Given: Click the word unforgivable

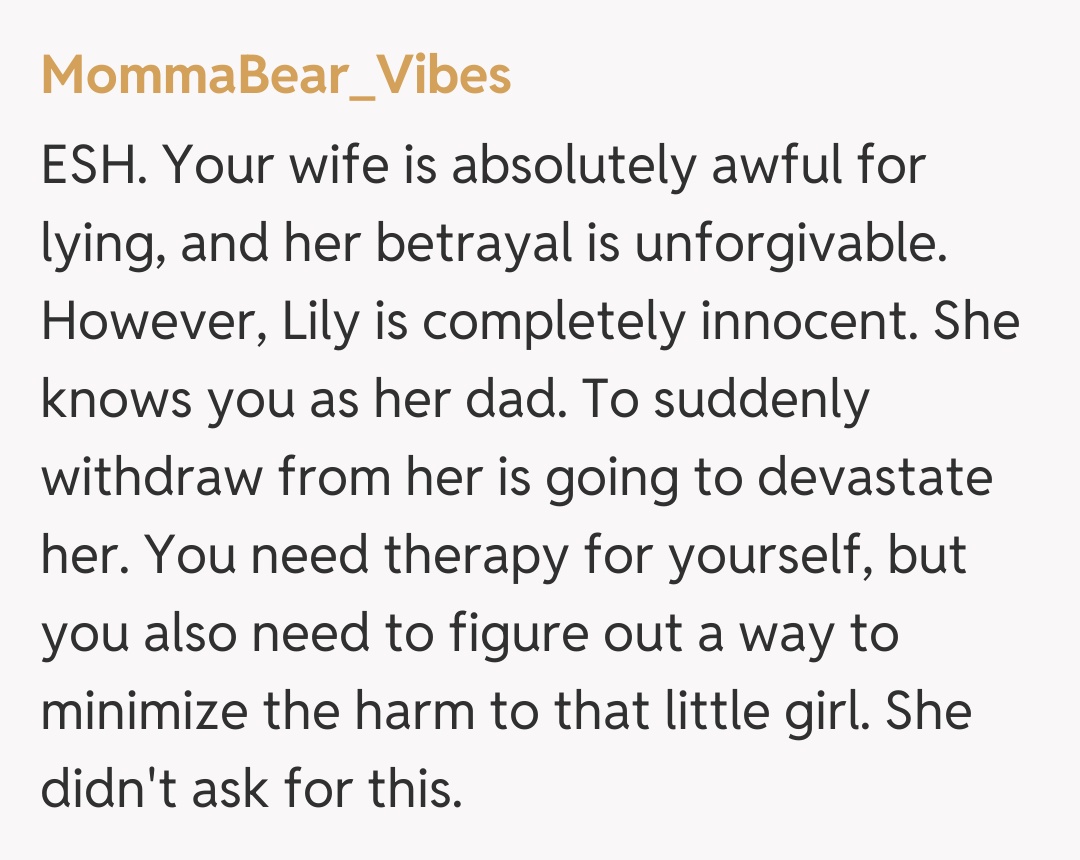Looking at the screenshot, I should (x=790, y=245).
